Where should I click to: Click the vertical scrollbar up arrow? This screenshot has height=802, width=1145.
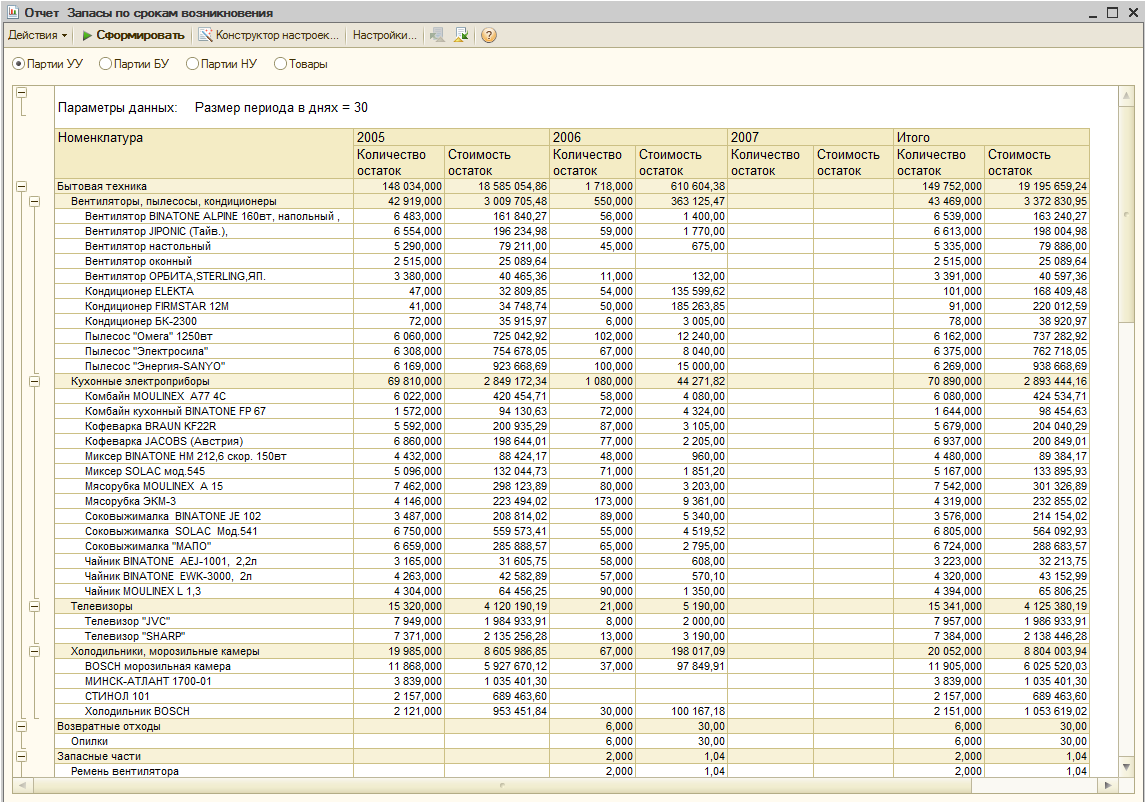pyautogui.click(x=1126, y=96)
